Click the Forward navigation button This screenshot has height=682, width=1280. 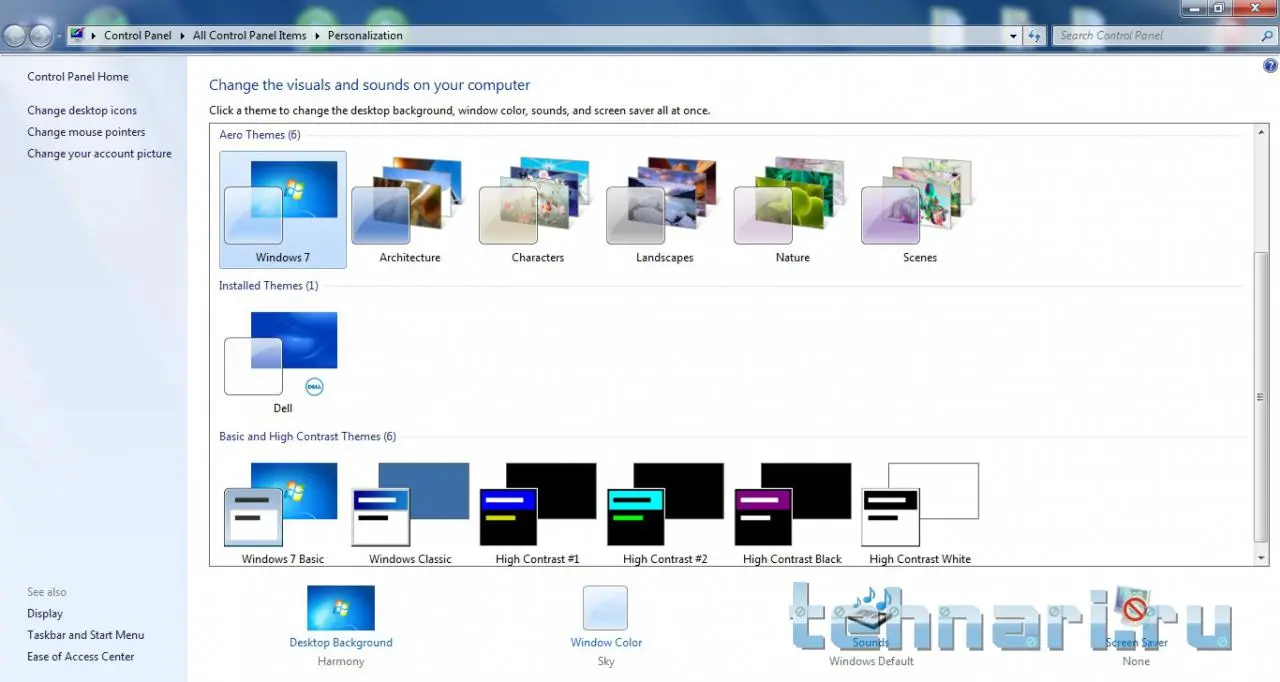coord(40,36)
